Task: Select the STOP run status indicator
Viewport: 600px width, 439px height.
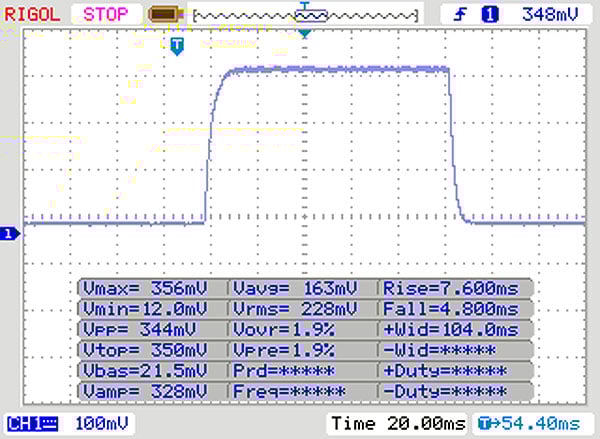Action: 106,15
